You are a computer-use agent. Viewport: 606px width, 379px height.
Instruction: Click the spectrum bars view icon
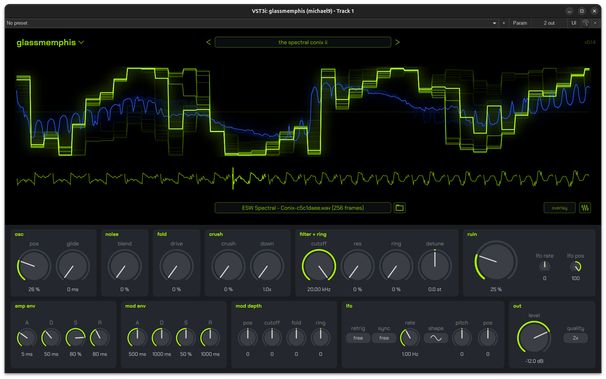[x=585, y=208]
